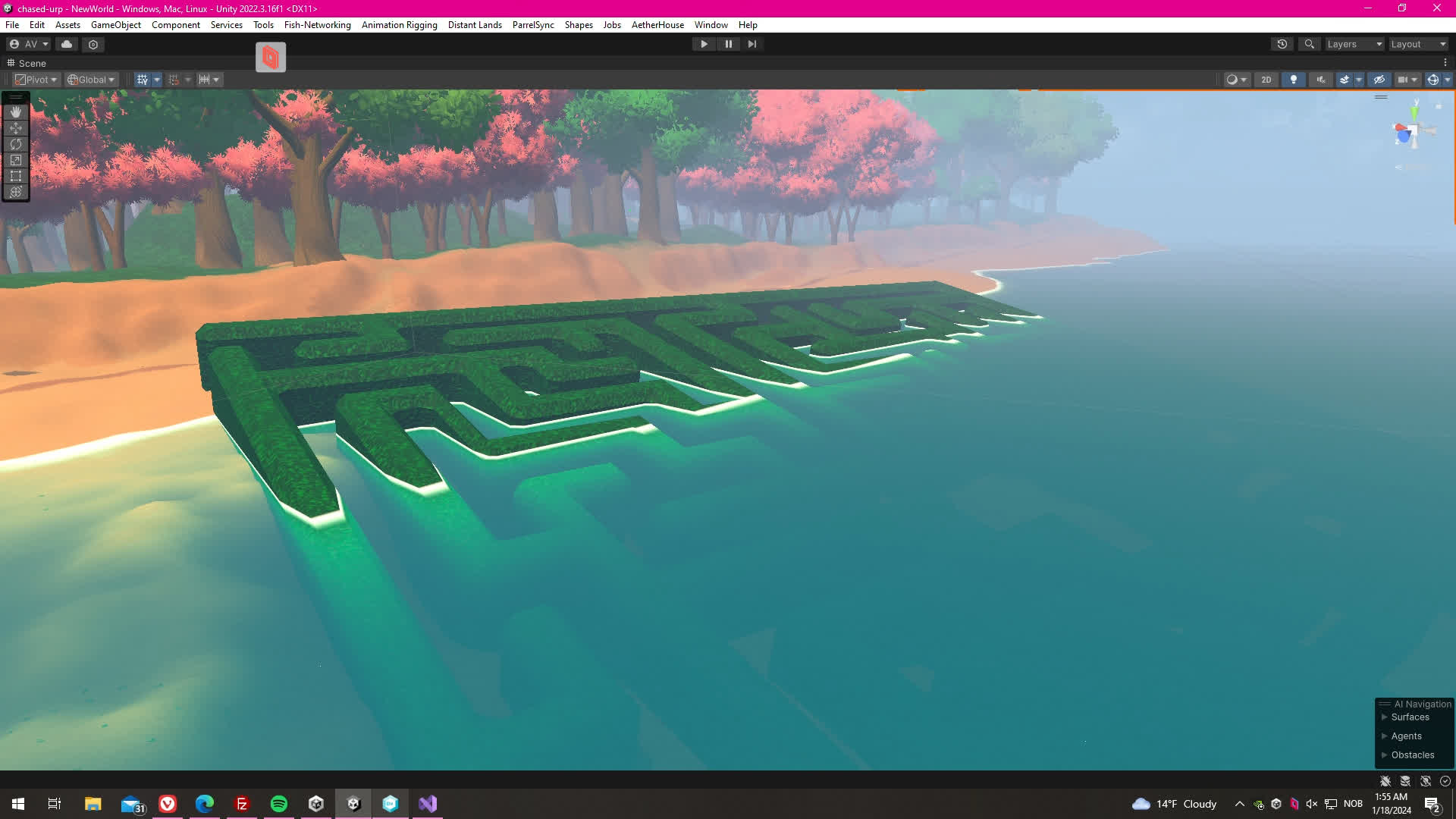1456x819 pixels.
Task: Open the Fish-Networking menu
Action: (x=317, y=25)
